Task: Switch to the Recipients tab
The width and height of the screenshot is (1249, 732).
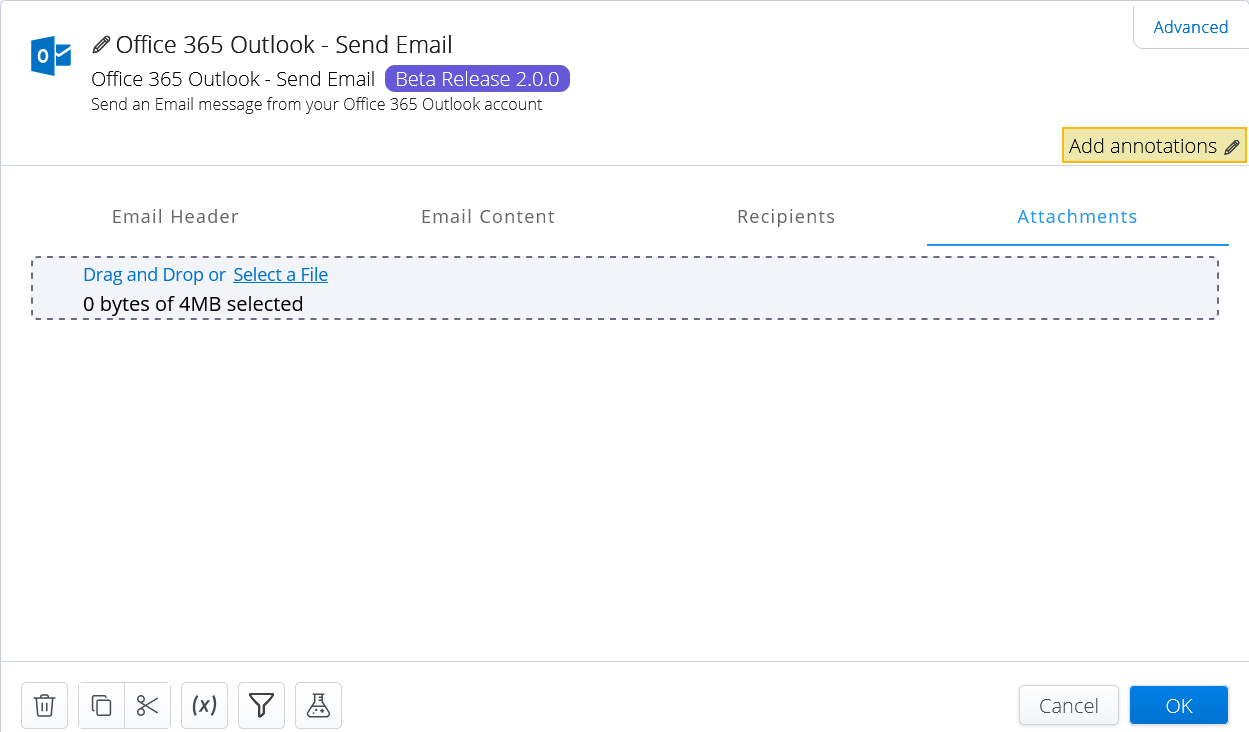Action: (786, 216)
